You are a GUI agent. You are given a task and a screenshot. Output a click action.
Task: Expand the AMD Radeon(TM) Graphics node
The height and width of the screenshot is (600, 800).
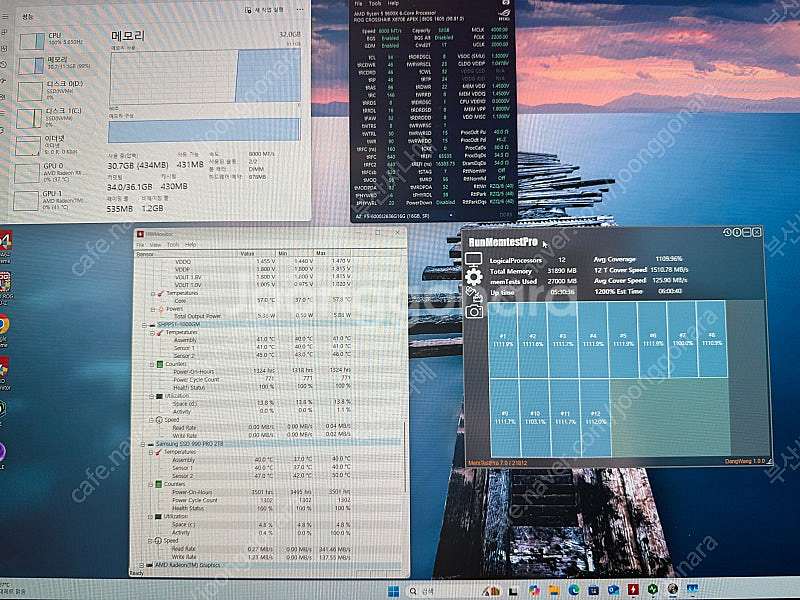click(x=142, y=565)
